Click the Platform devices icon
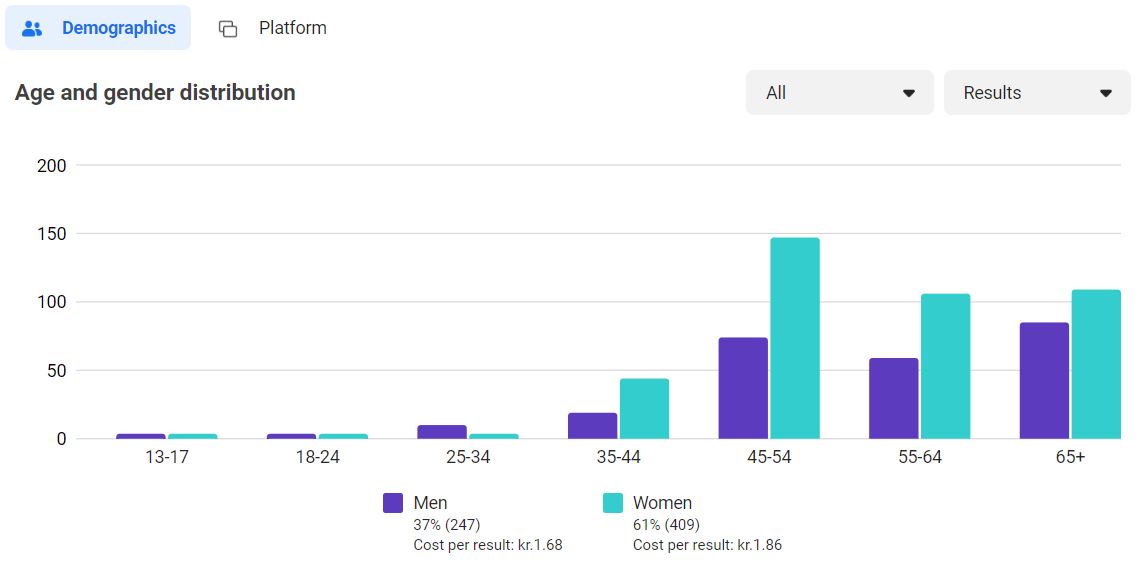The width and height of the screenshot is (1147, 571). click(228, 29)
